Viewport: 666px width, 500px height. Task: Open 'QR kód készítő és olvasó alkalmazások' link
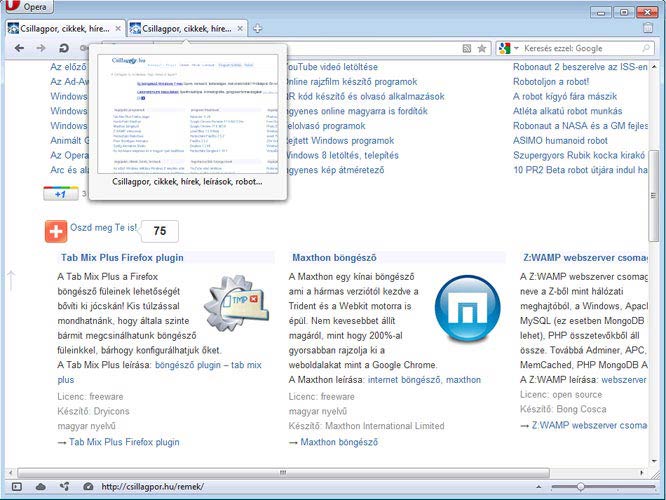pos(365,96)
